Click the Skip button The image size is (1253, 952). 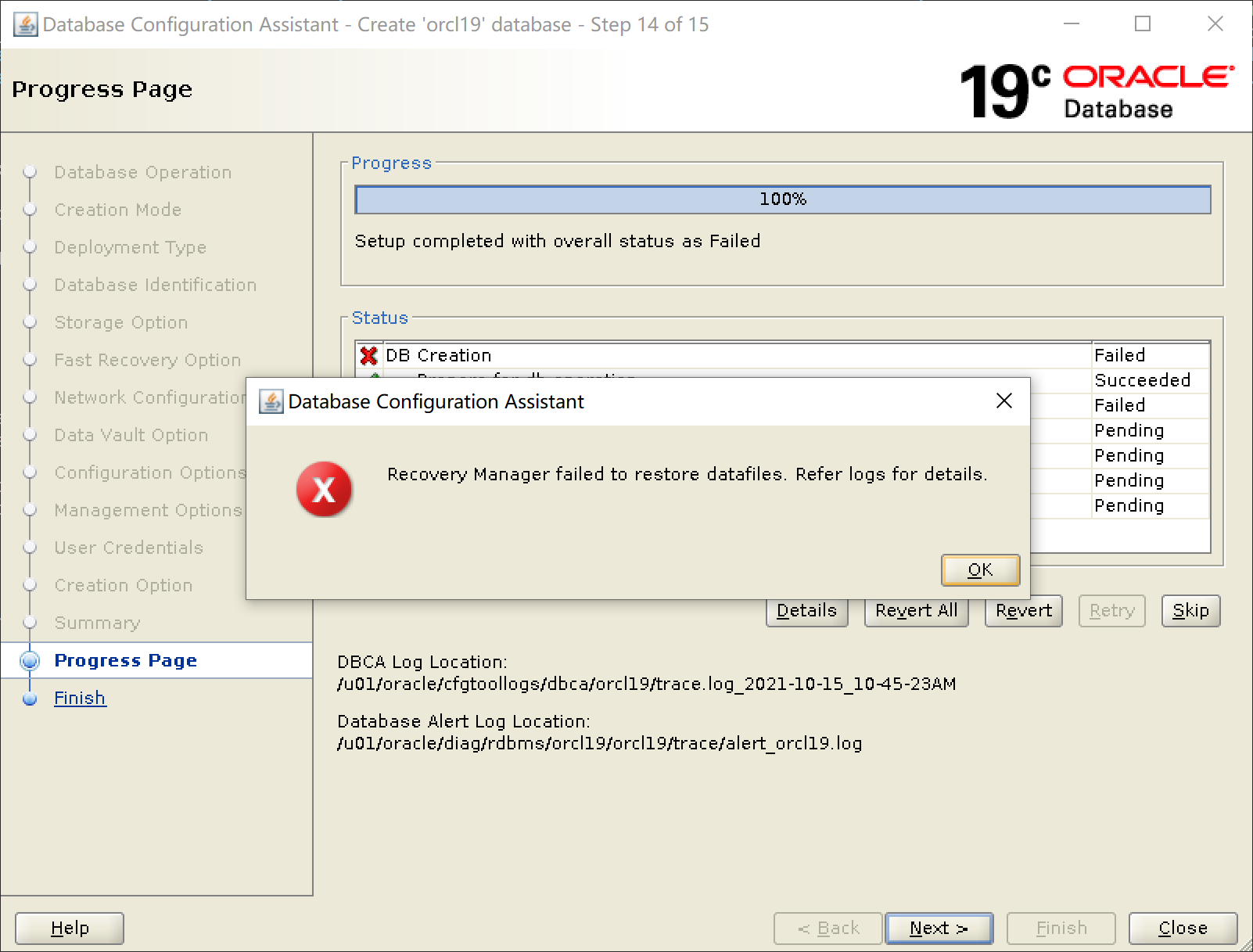click(1190, 610)
